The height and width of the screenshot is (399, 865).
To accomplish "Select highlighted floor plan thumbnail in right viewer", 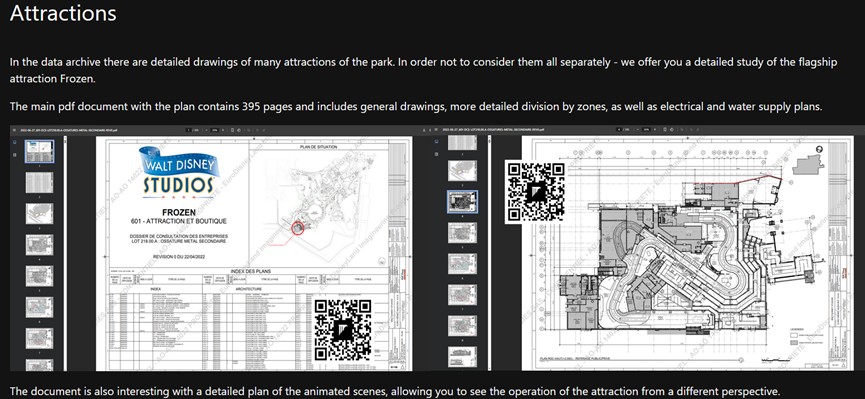I will (462, 201).
